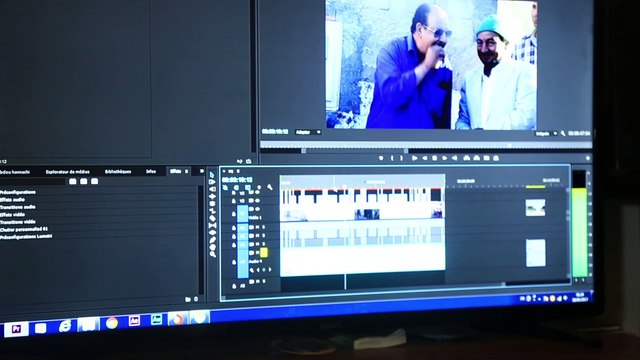Switch to the Explorateur de médias tab
This screenshot has width=640, height=360.
coord(67,172)
